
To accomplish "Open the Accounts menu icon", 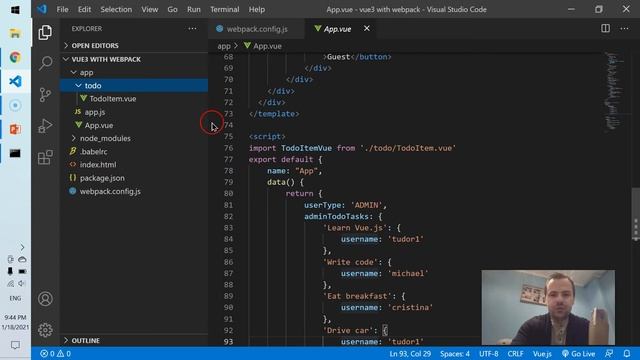I will (x=45, y=299).
